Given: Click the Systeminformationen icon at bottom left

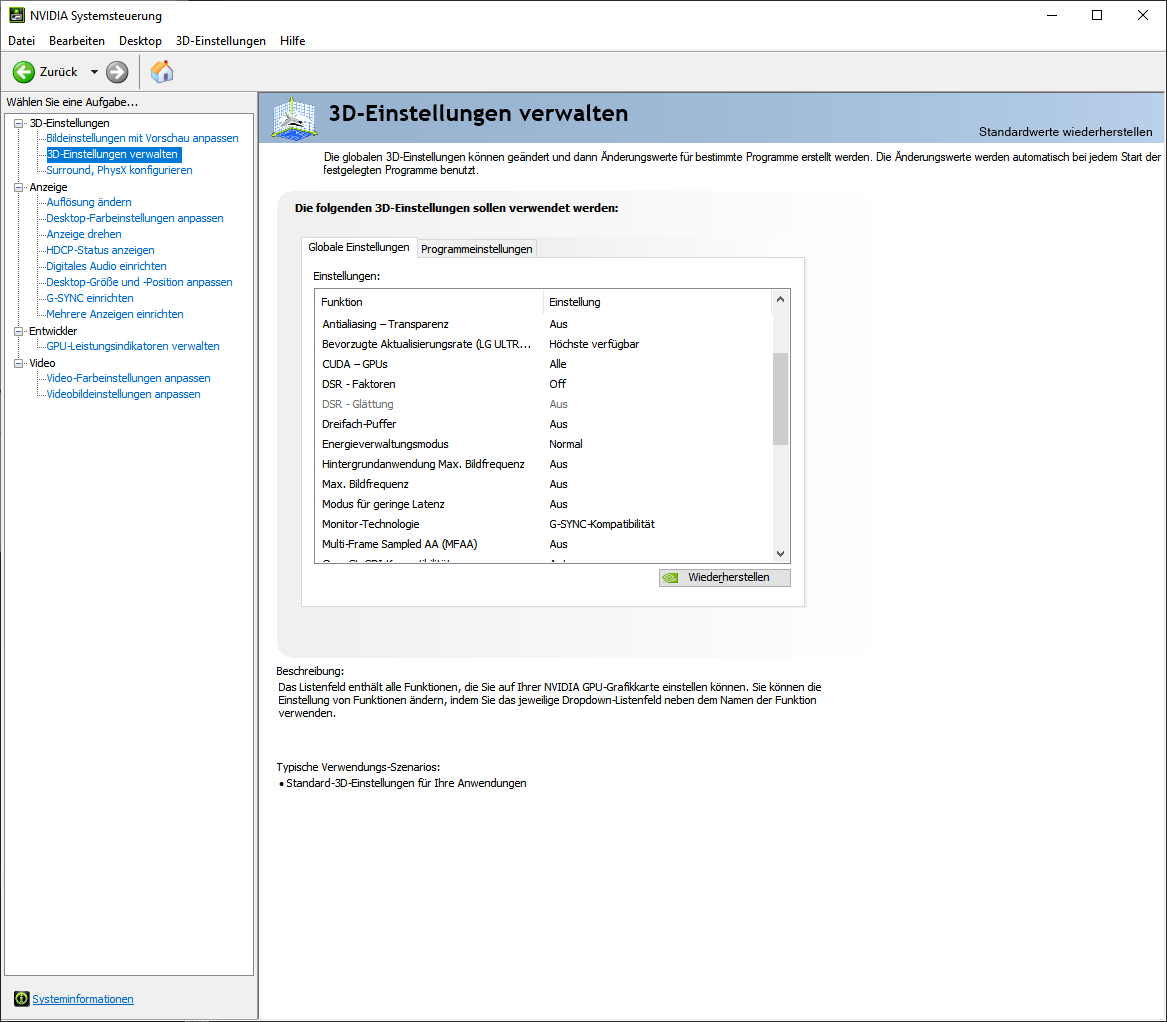Looking at the screenshot, I should point(22,999).
